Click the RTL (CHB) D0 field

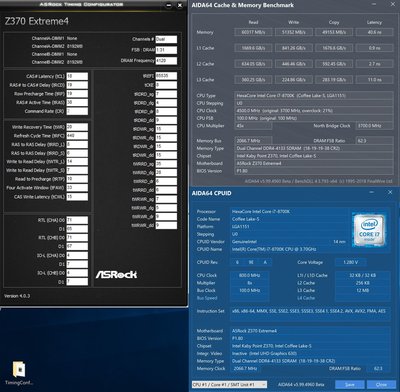tap(77, 238)
